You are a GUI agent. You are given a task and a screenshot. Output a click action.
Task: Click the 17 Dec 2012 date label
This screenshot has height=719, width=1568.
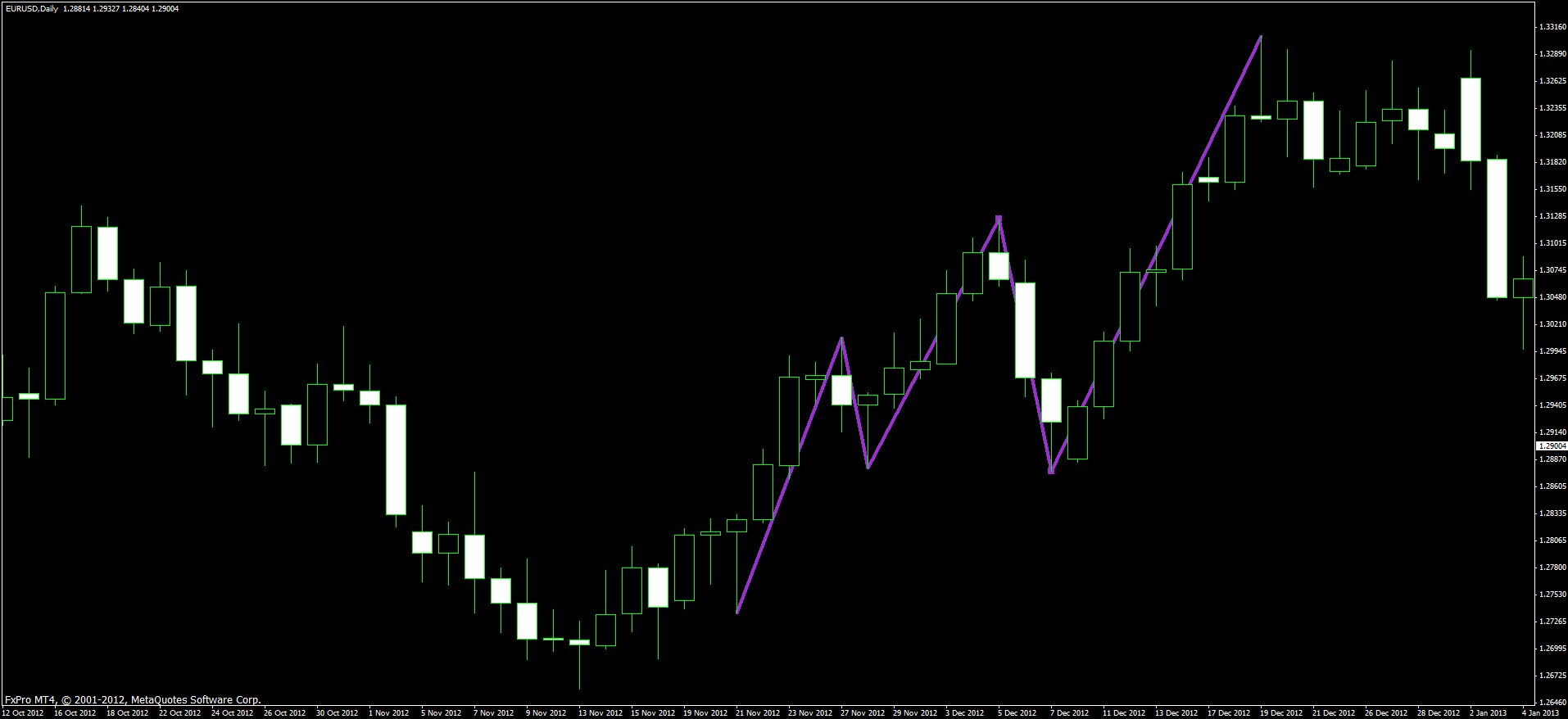pos(1229,713)
